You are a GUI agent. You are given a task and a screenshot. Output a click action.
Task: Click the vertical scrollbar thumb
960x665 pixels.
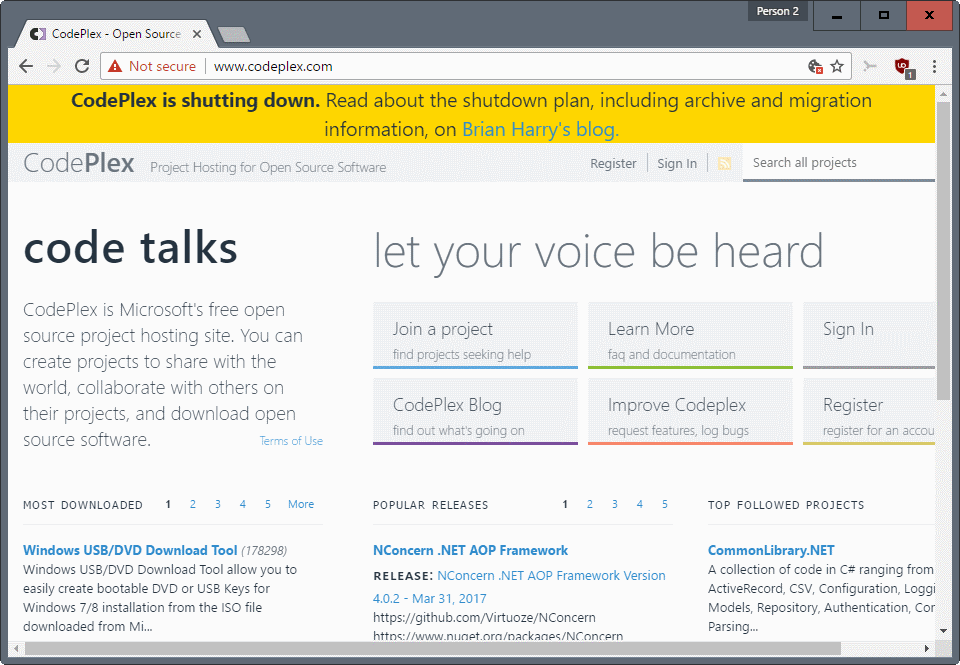coord(943,251)
